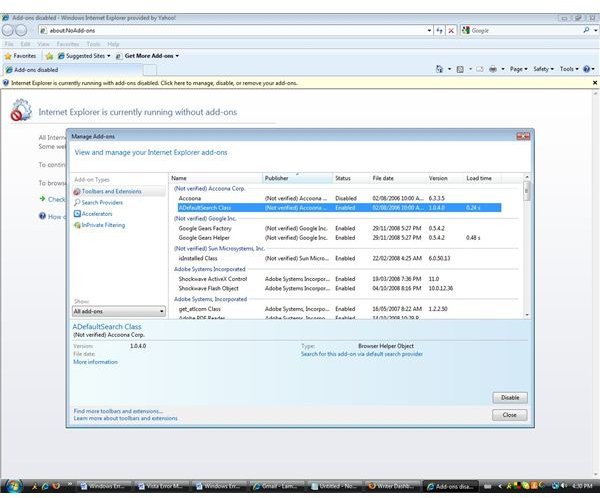Click the add-on list scrollbar down arrow
The width and height of the screenshot is (600, 498).
tap(527, 315)
